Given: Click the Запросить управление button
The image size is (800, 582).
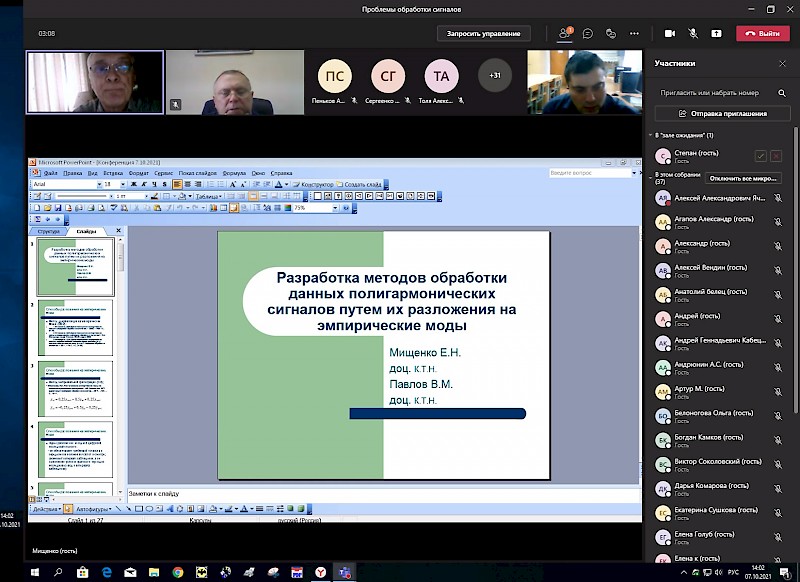Looking at the screenshot, I should (483, 33).
